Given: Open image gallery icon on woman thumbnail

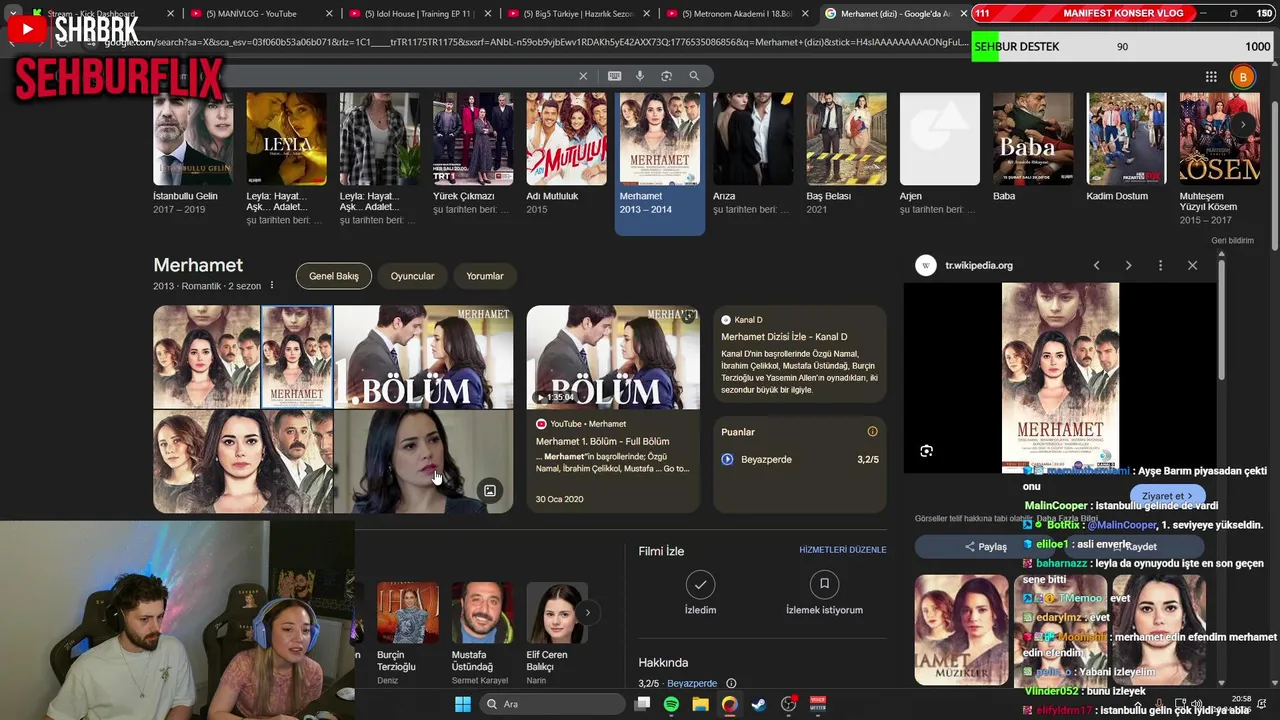Looking at the screenshot, I should point(490,491).
